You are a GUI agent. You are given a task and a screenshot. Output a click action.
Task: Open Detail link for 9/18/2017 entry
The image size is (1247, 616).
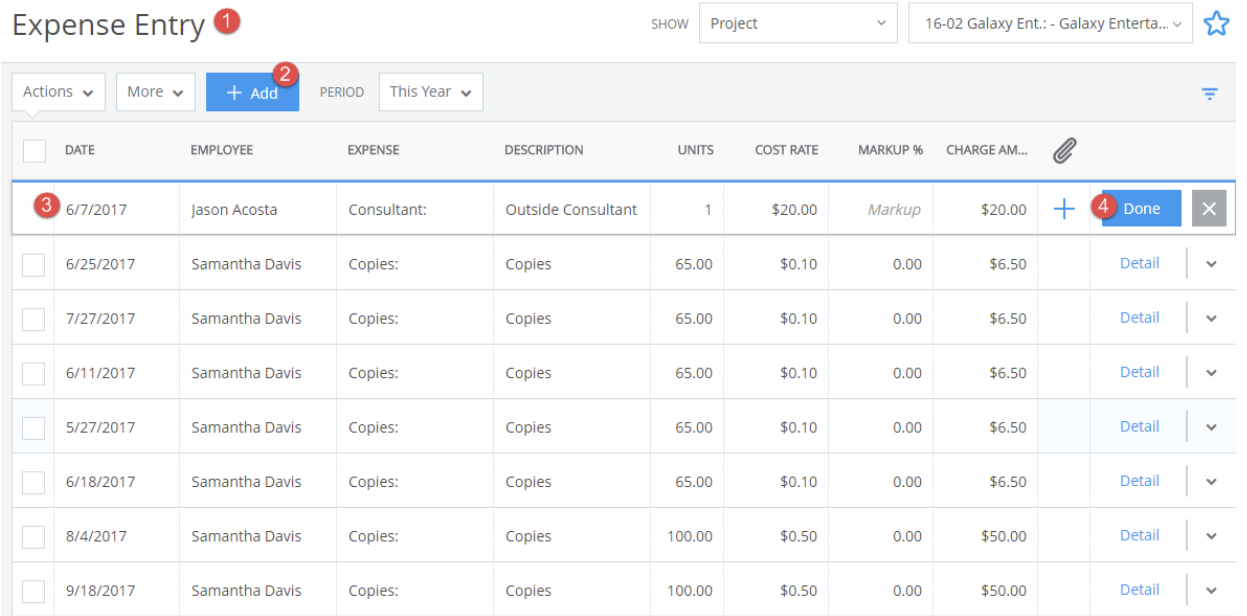(x=1139, y=589)
